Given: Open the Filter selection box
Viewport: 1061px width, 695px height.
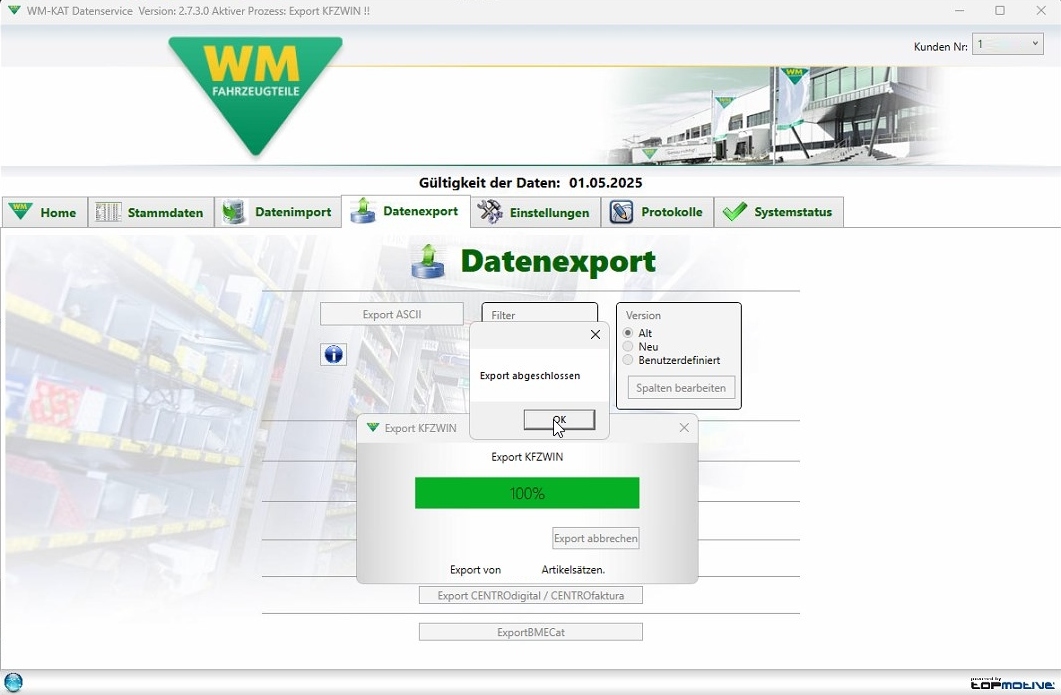Looking at the screenshot, I should 539,313.
